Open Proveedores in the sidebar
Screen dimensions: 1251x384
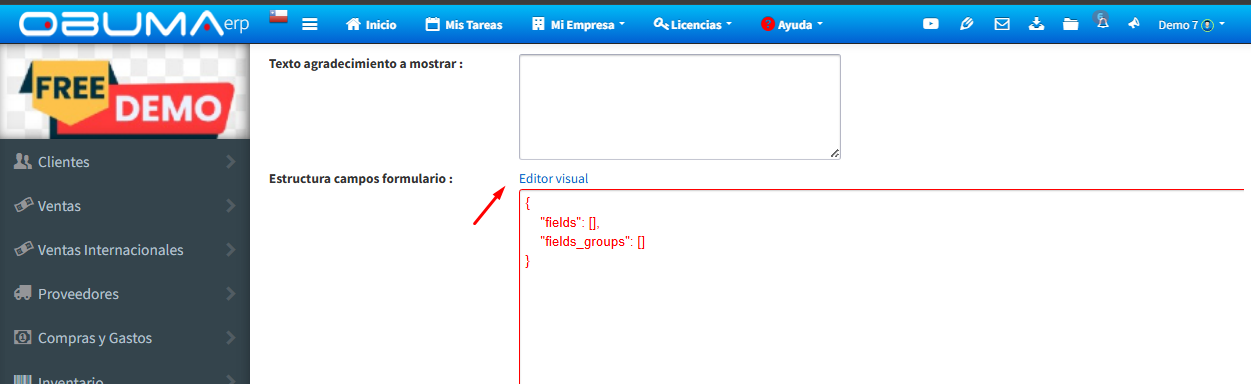pyautogui.click(x=125, y=294)
